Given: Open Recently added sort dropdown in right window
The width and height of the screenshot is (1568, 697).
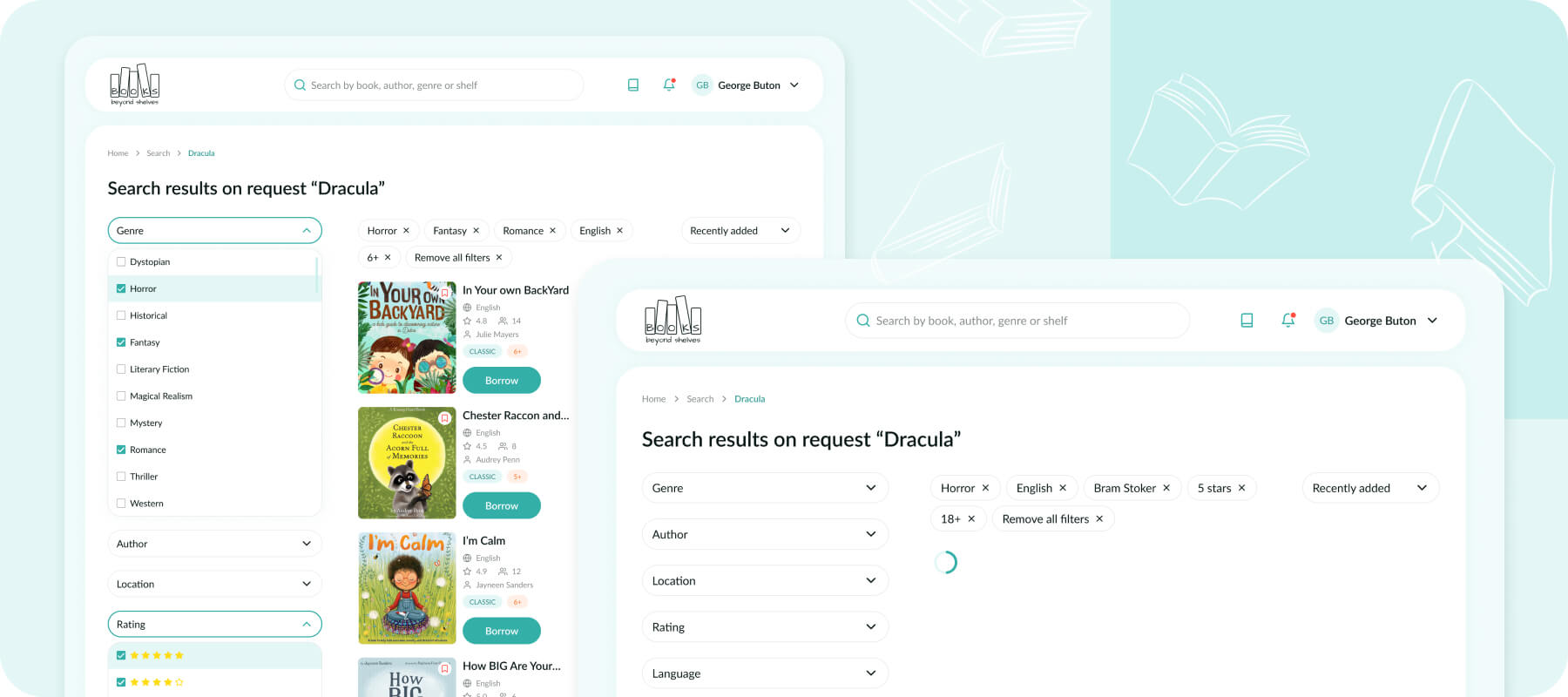Looking at the screenshot, I should (1370, 488).
